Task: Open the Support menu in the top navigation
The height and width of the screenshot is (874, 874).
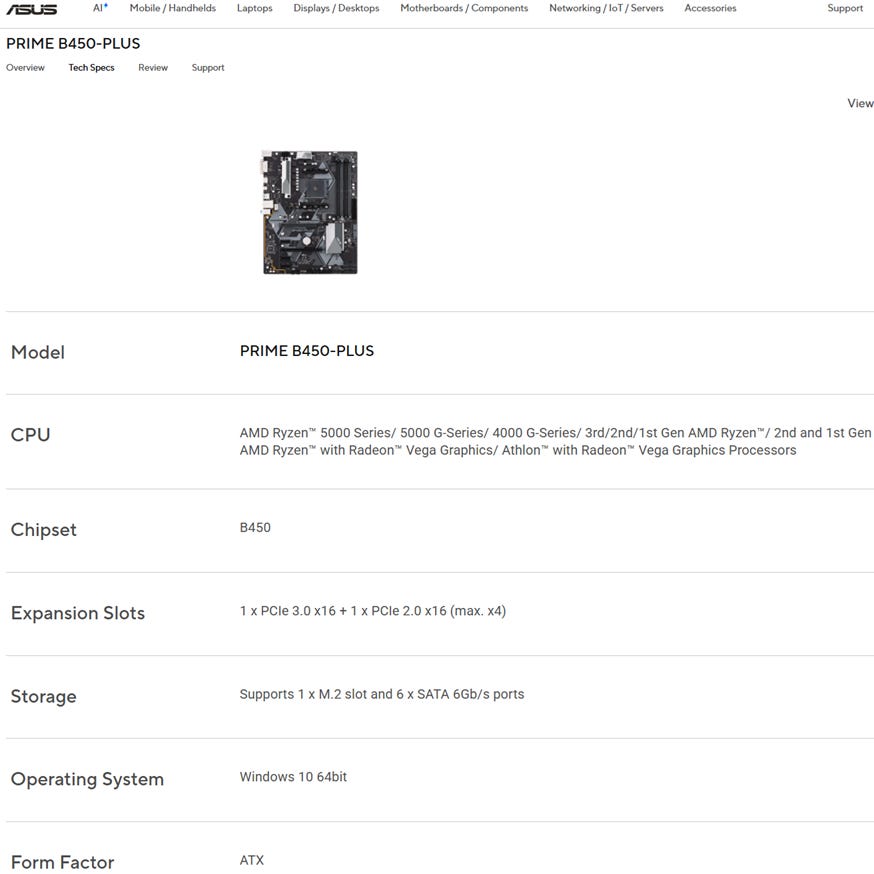Action: (x=844, y=8)
